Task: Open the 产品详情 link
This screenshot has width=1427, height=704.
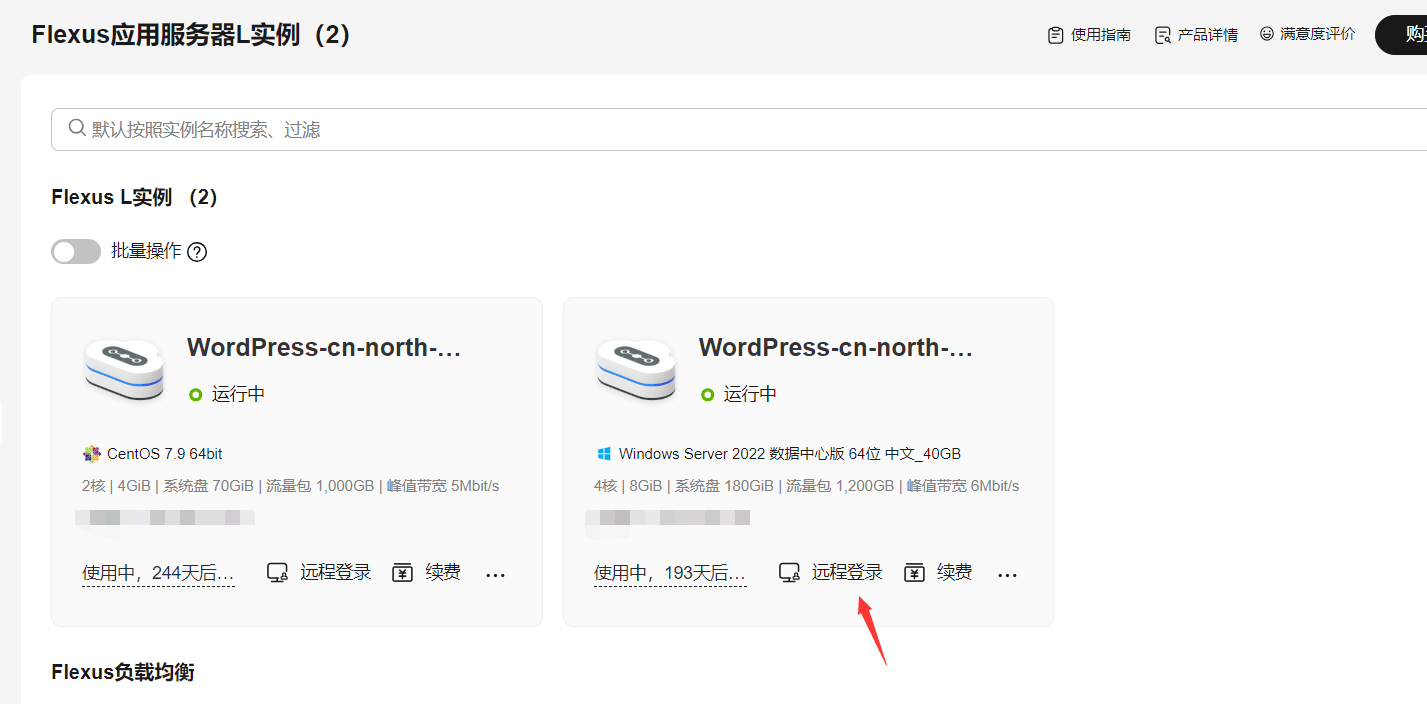Action: (1207, 35)
